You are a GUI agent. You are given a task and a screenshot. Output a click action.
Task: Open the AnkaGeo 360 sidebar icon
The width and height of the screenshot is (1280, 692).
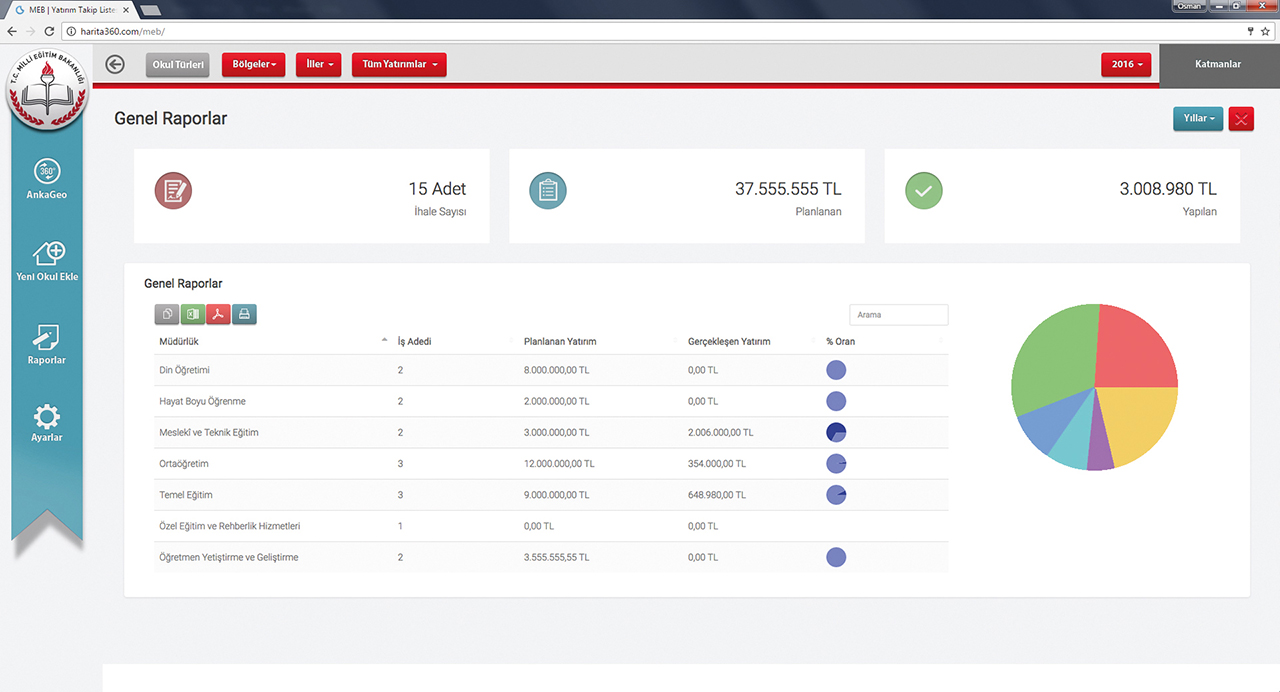point(47,172)
